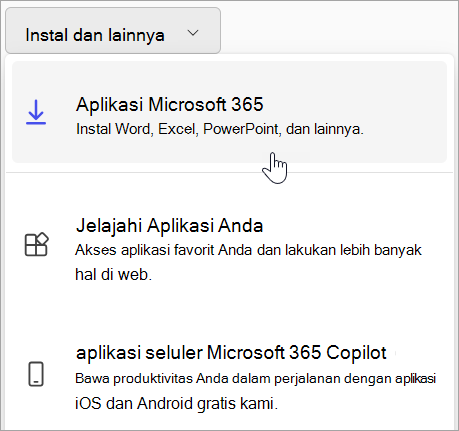This screenshot has height=431, width=459.
Task: Click the chevron on Instal dan lainnya
Action: tap(193, 33)
